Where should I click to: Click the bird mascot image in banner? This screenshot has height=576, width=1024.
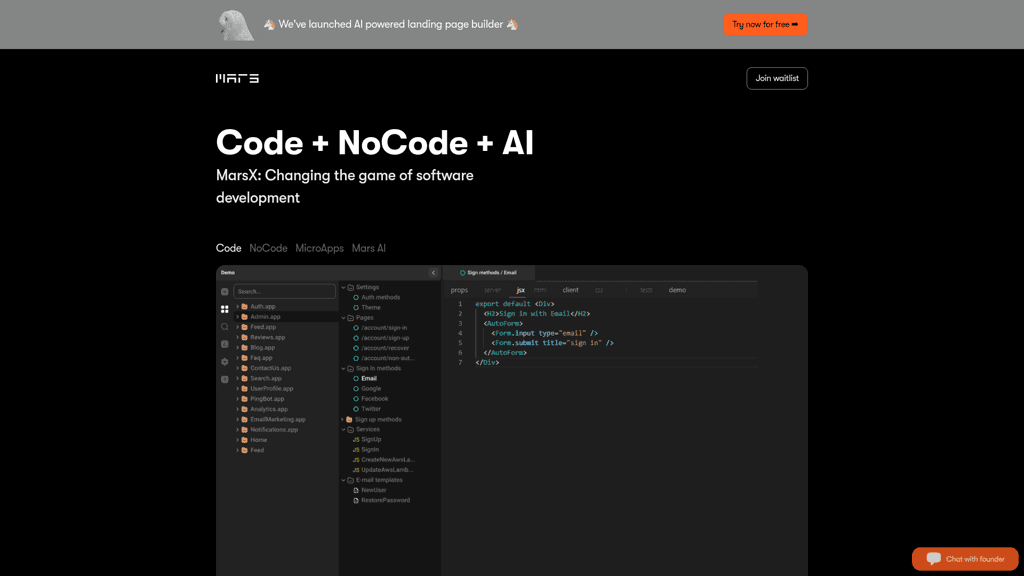tap(236, 25)
